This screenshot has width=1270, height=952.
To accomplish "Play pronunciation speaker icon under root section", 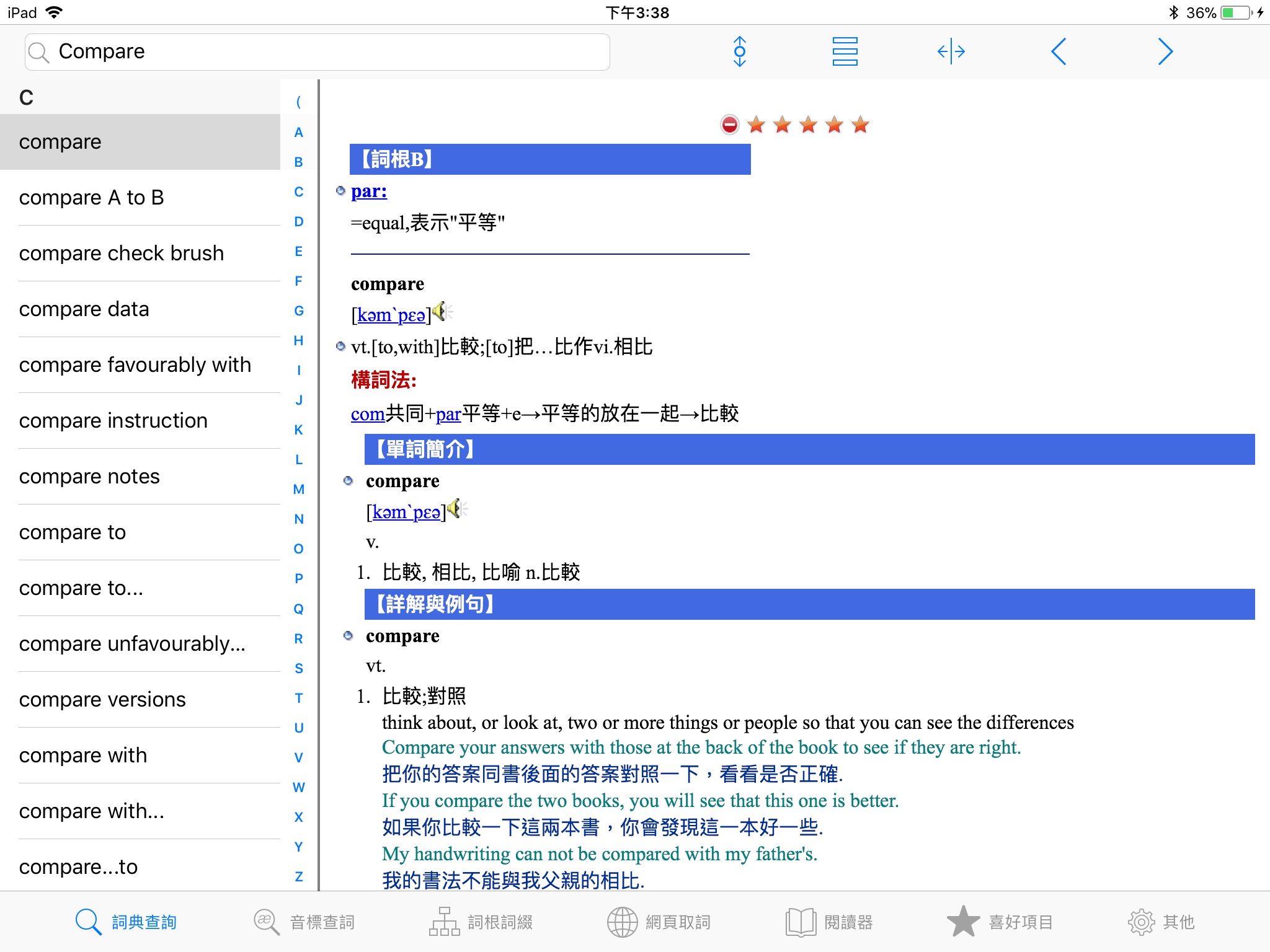I will tap(443, 312).
